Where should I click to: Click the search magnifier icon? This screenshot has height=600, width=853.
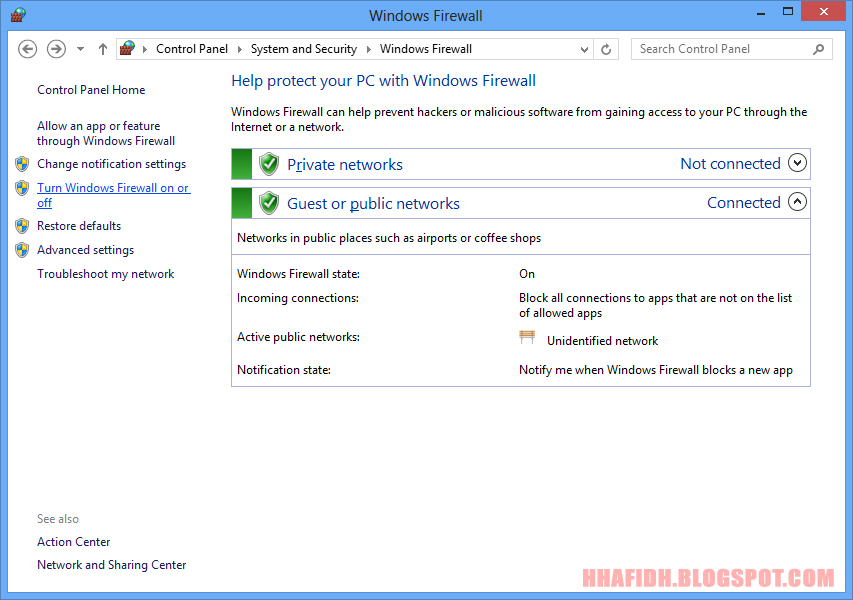[819, 49]
